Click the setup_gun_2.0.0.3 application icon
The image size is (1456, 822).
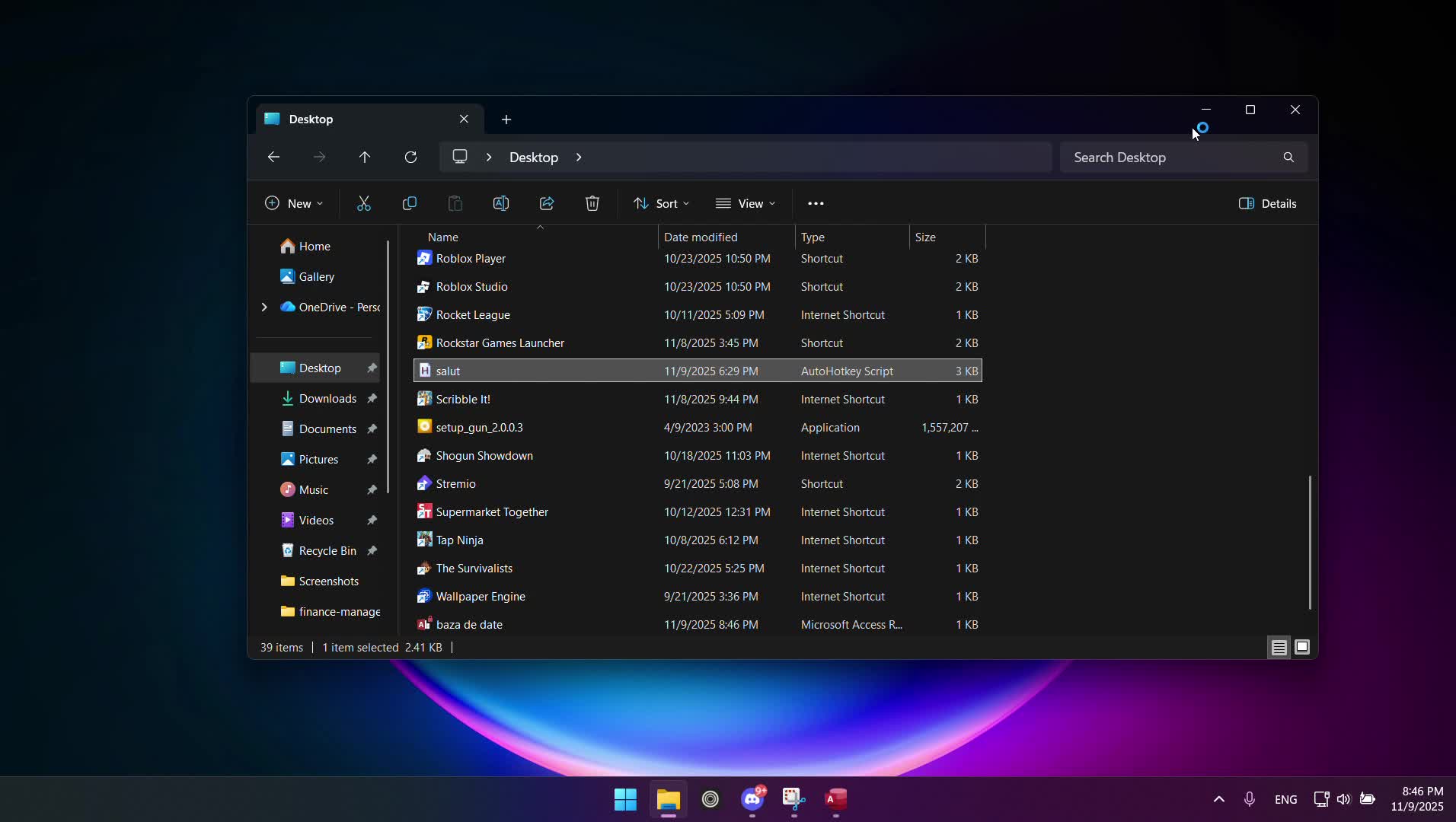pos(424,427)
